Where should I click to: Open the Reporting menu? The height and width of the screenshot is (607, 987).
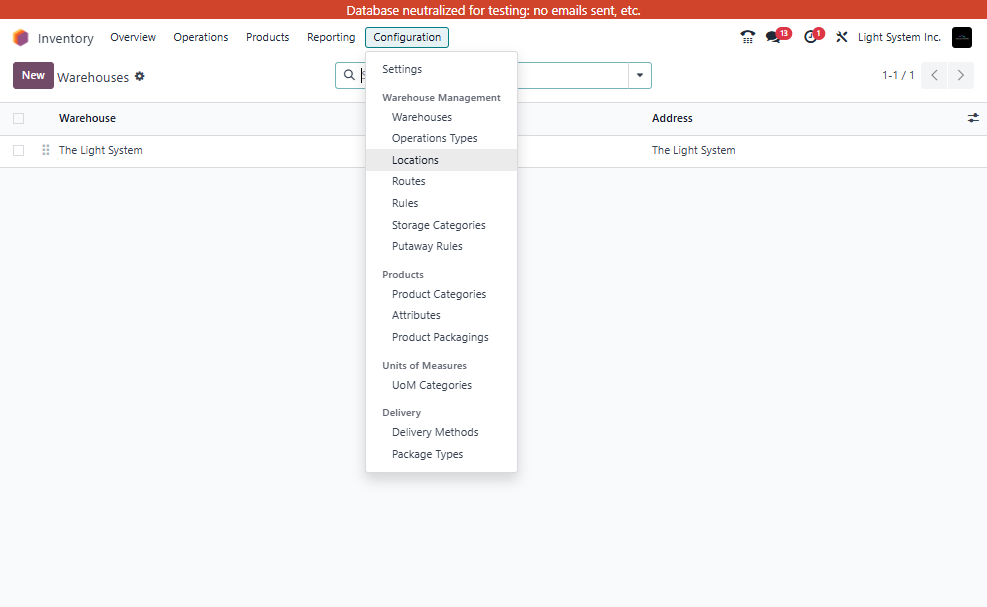tap(331, 37)
